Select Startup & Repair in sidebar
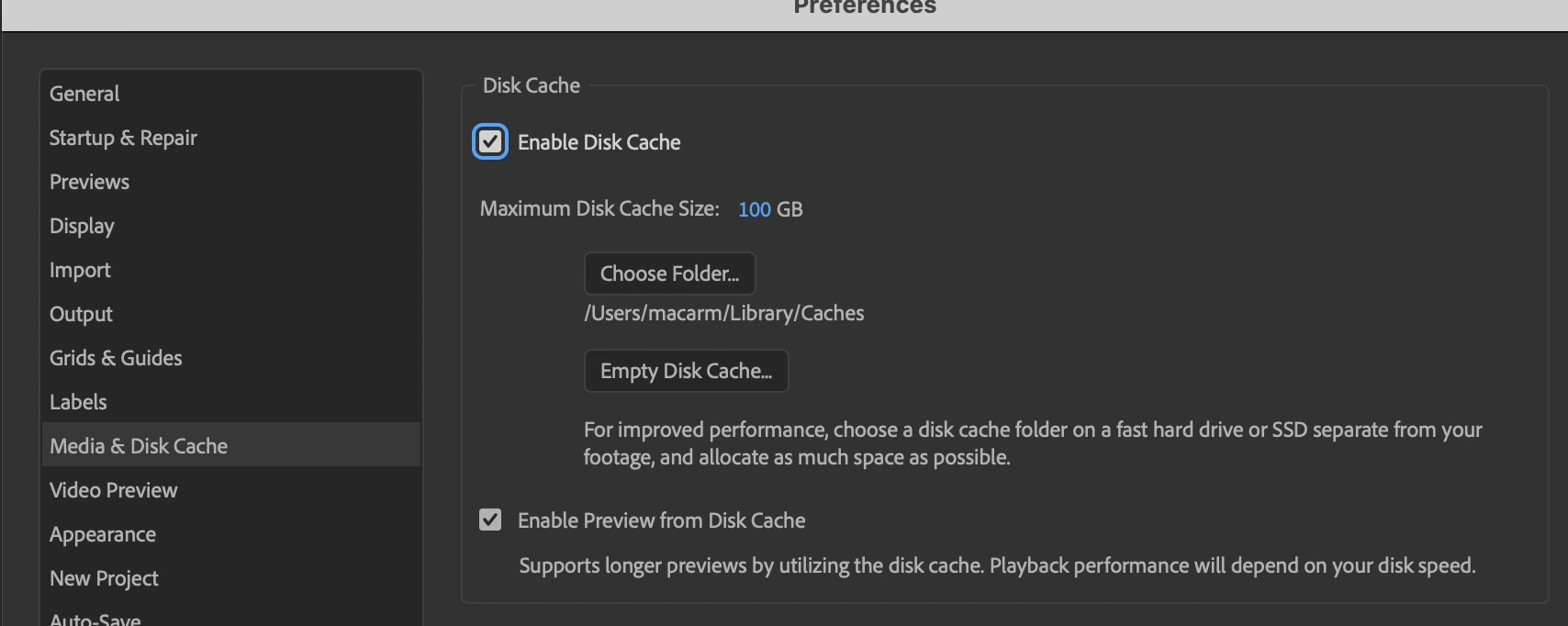Viewport: 1568px width, 626px height. 123,138
